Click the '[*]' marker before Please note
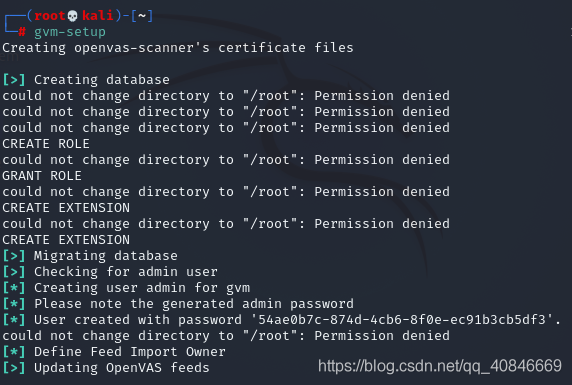The image size is (572, 385). [14, 304]
